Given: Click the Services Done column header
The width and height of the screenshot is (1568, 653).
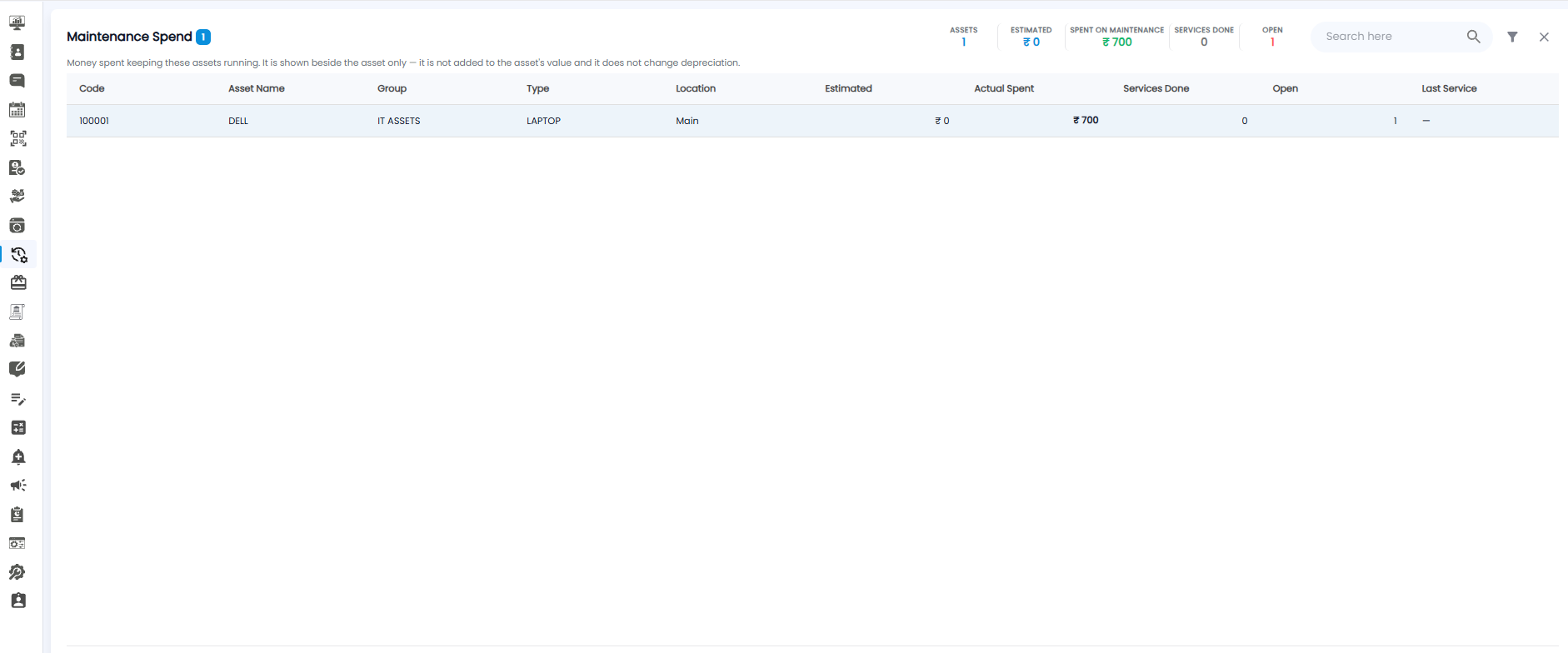Looking at the screenshot, I should (x=1156, y=88).
